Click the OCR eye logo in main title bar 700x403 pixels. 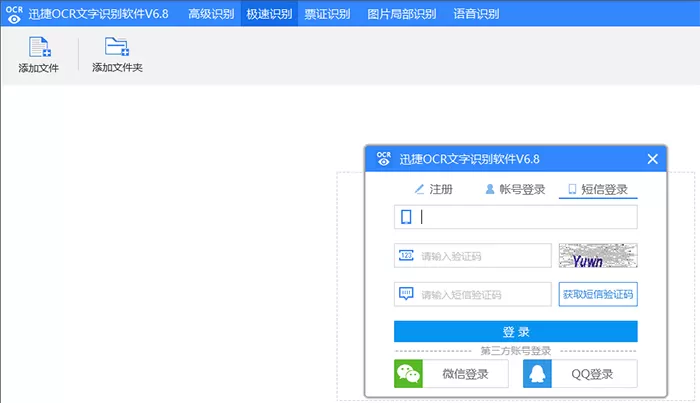[14, 14]
